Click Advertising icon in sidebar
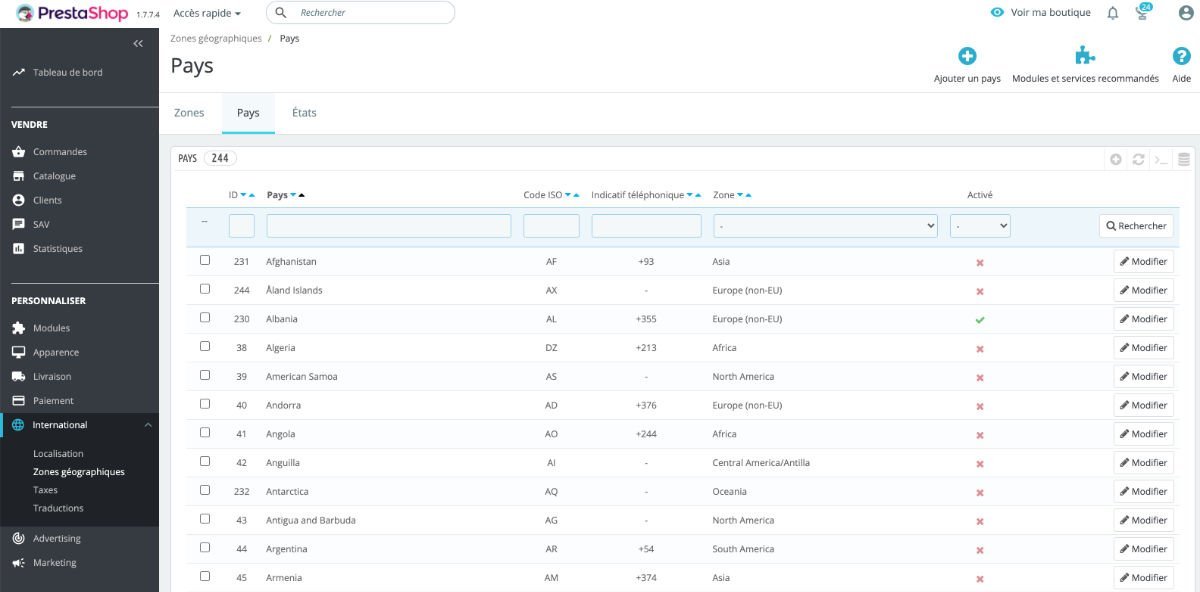 point(18,538)
